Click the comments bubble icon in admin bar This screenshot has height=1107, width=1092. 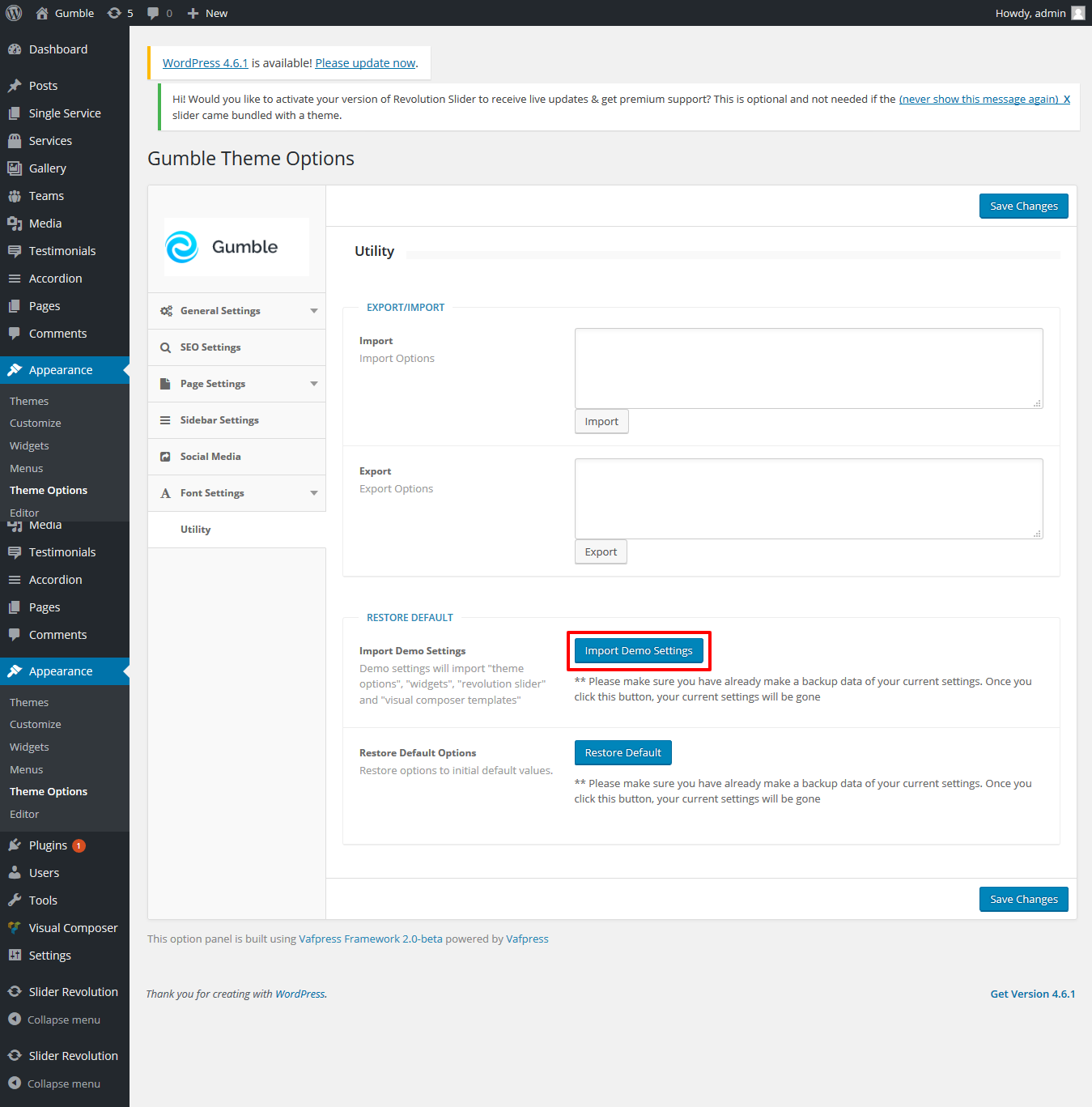pyautogui.click(x=153, y=13)
